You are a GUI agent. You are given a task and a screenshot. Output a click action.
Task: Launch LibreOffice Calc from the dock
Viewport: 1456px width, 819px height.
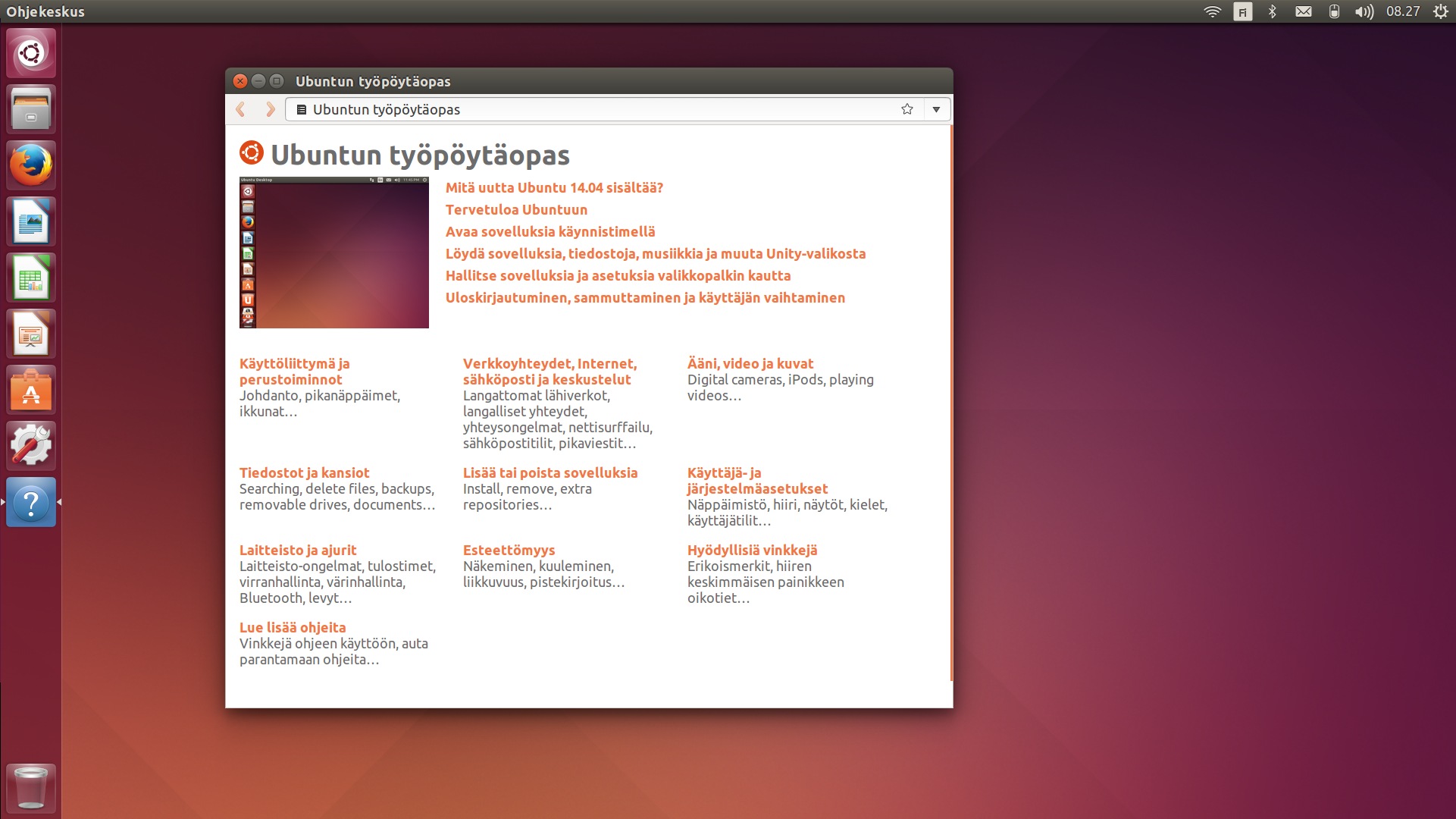[x=31, y=278]
